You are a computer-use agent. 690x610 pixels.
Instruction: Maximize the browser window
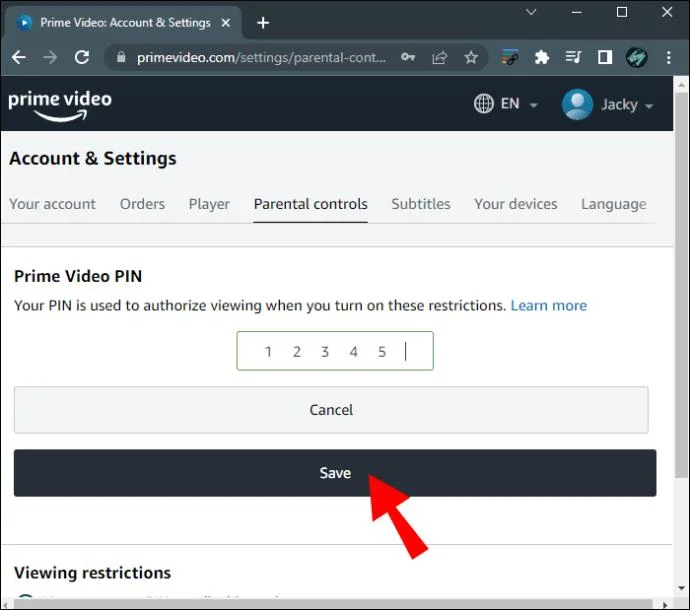pos(622,12)
